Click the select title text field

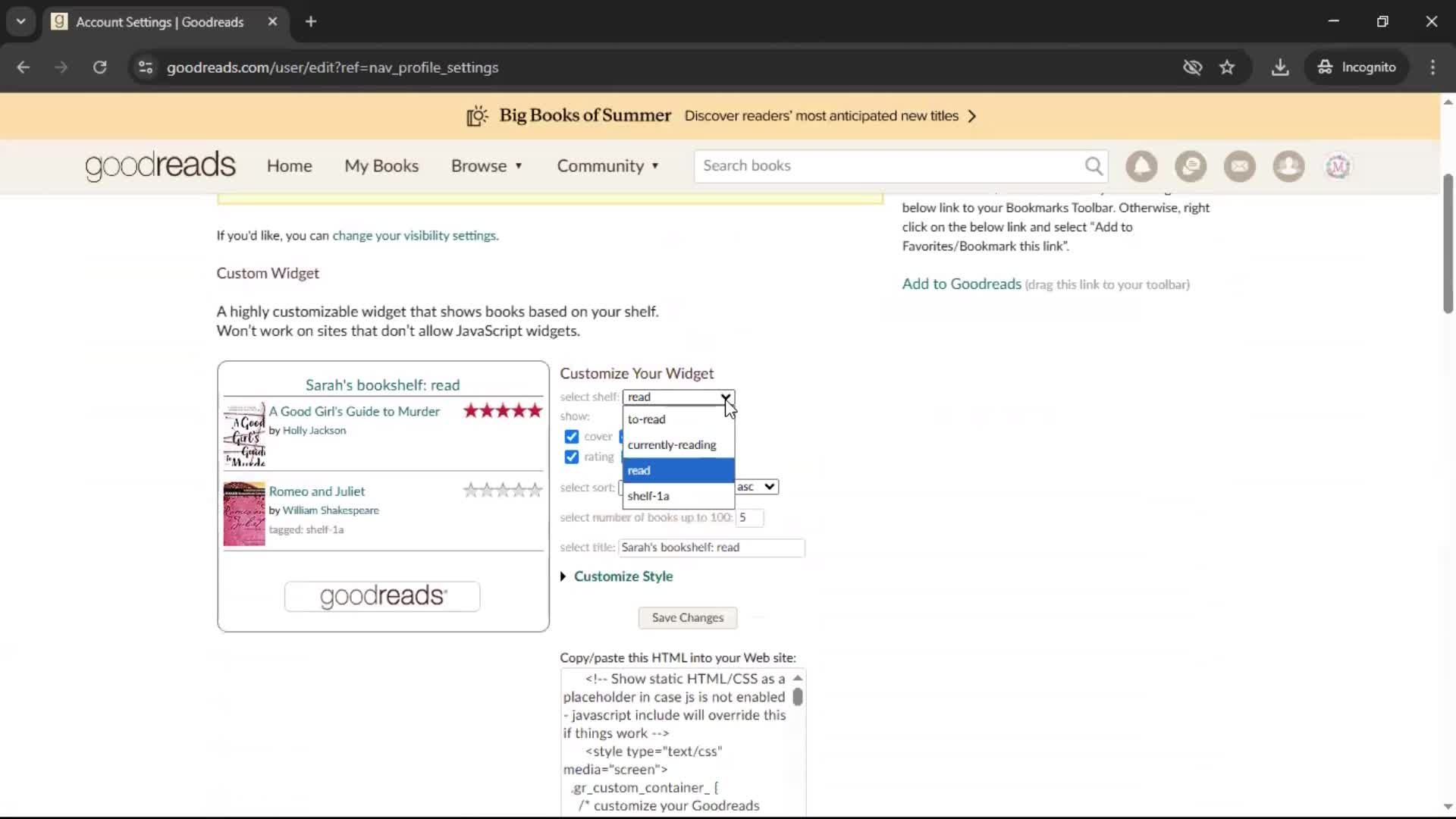[711, 548]
